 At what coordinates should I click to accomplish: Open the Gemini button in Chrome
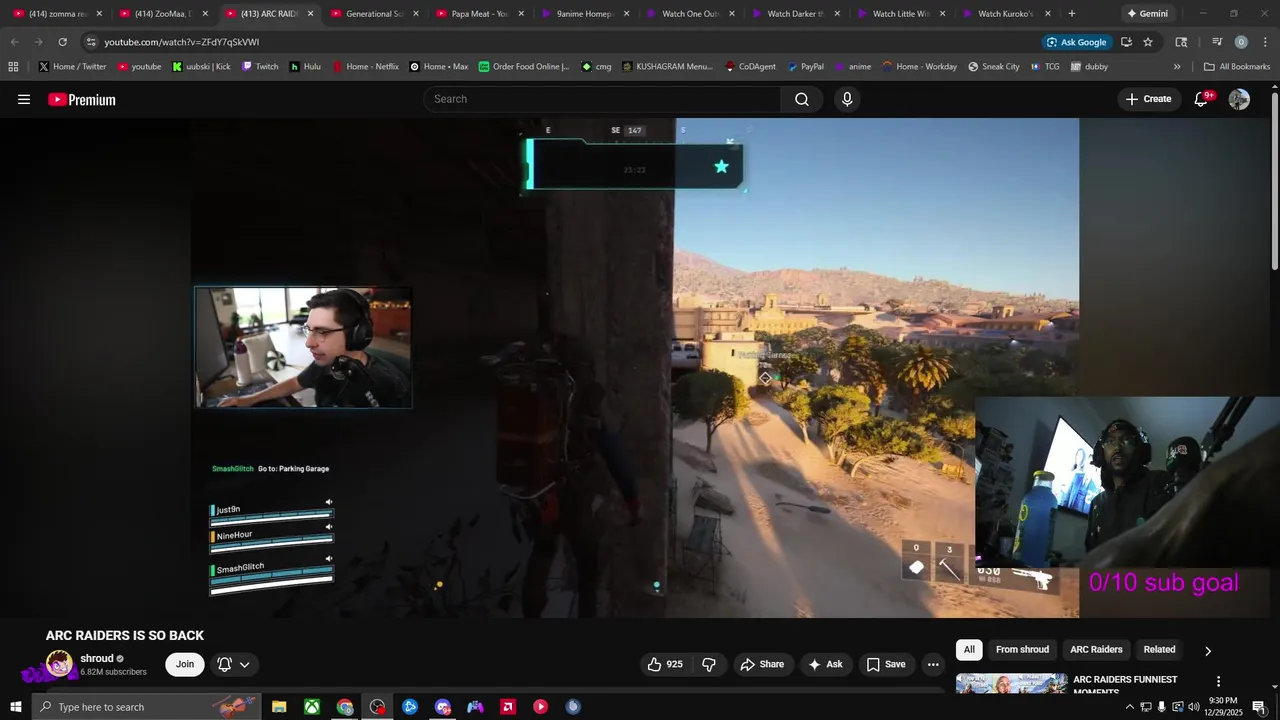click(x=1146, y=14)
